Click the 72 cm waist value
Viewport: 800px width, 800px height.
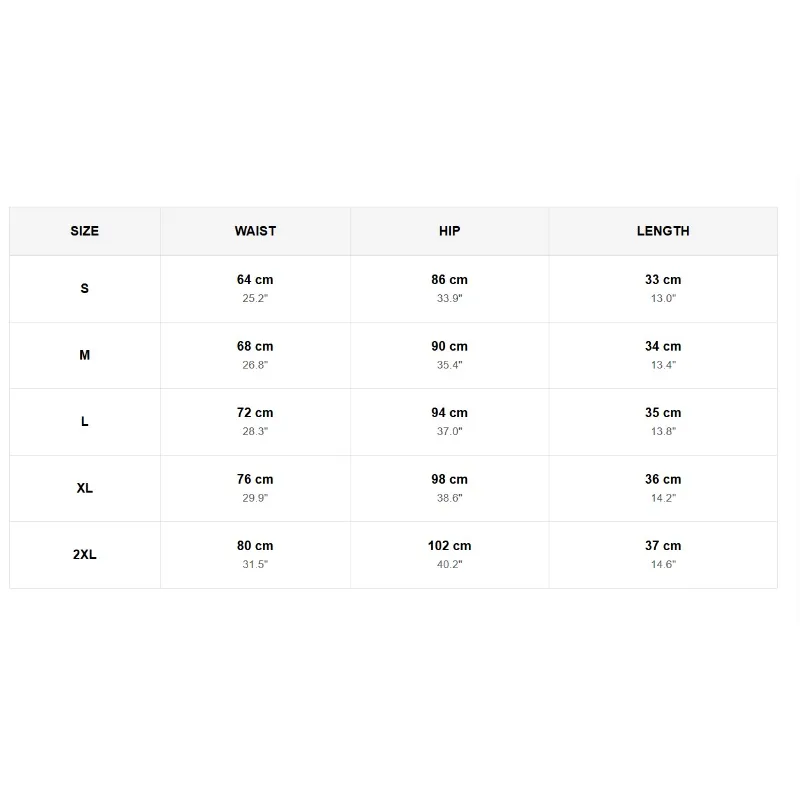(x=255, y=413)
